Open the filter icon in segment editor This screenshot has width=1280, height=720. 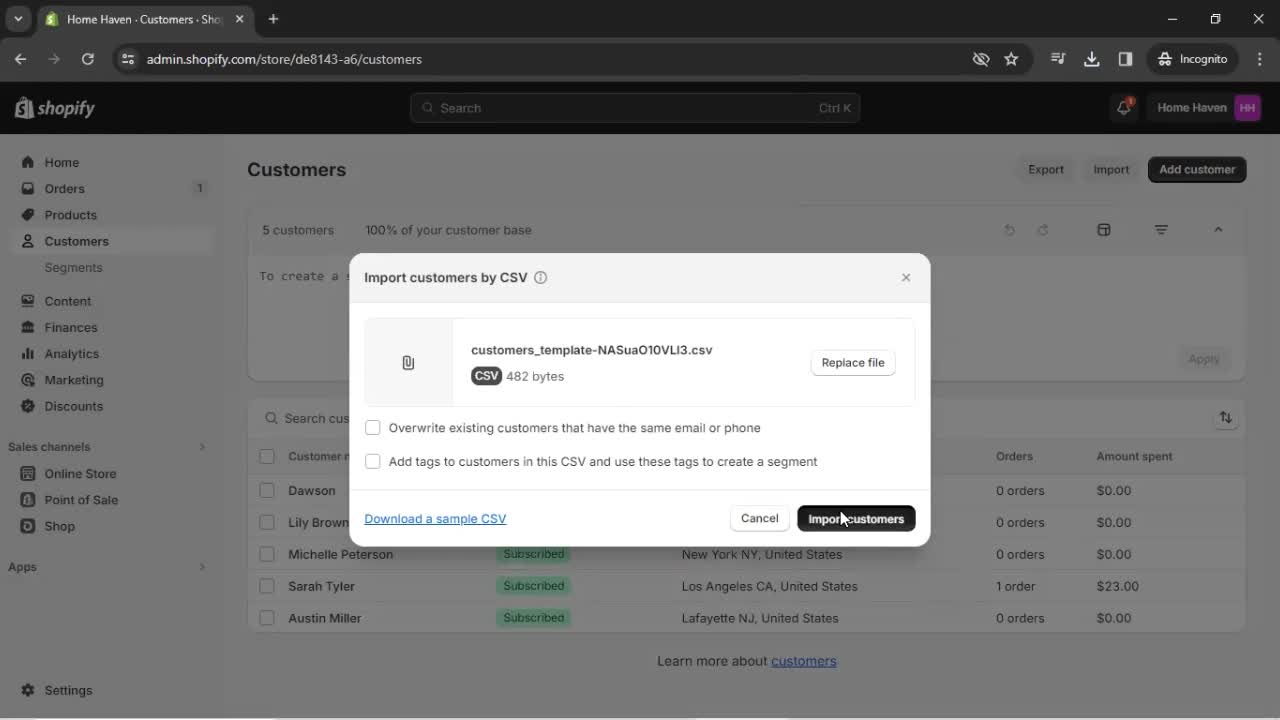[x=1161, y=230]
